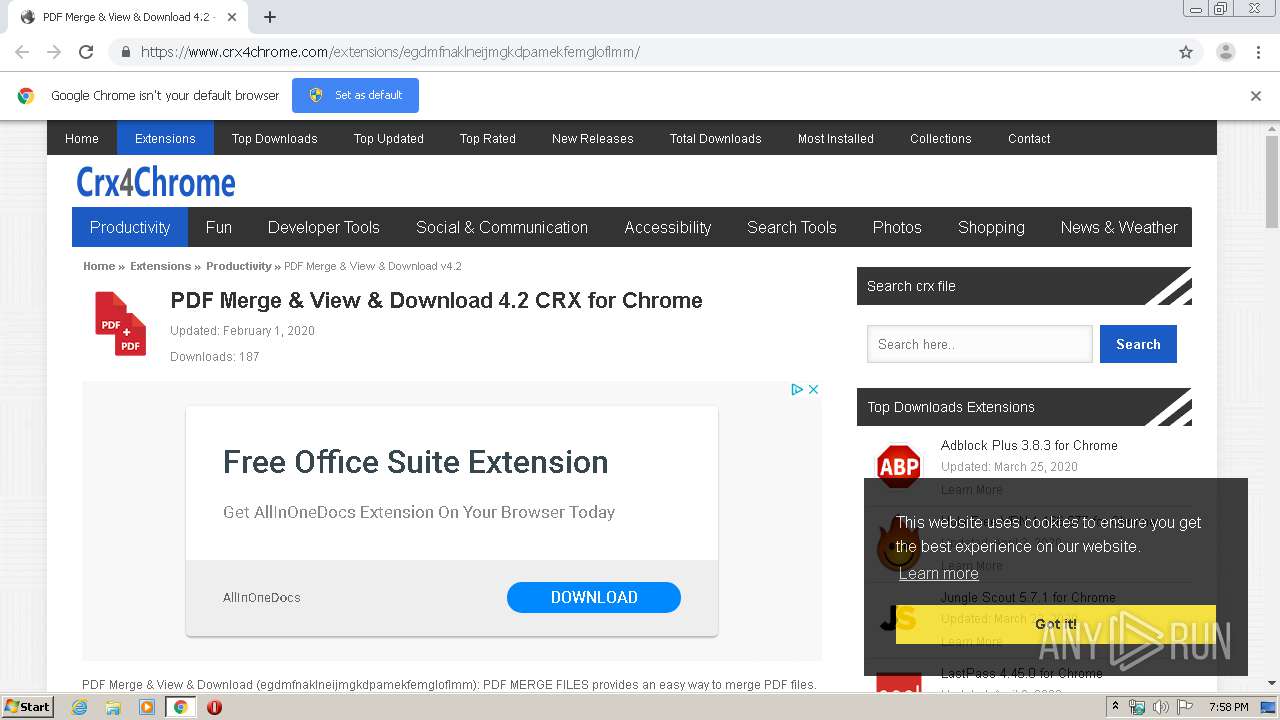The width and height of the screenshot is (1280, 720).
Task: Open Adblock Plus 3.8.3 for Chrome link
Action: (x=1029, y=445)
